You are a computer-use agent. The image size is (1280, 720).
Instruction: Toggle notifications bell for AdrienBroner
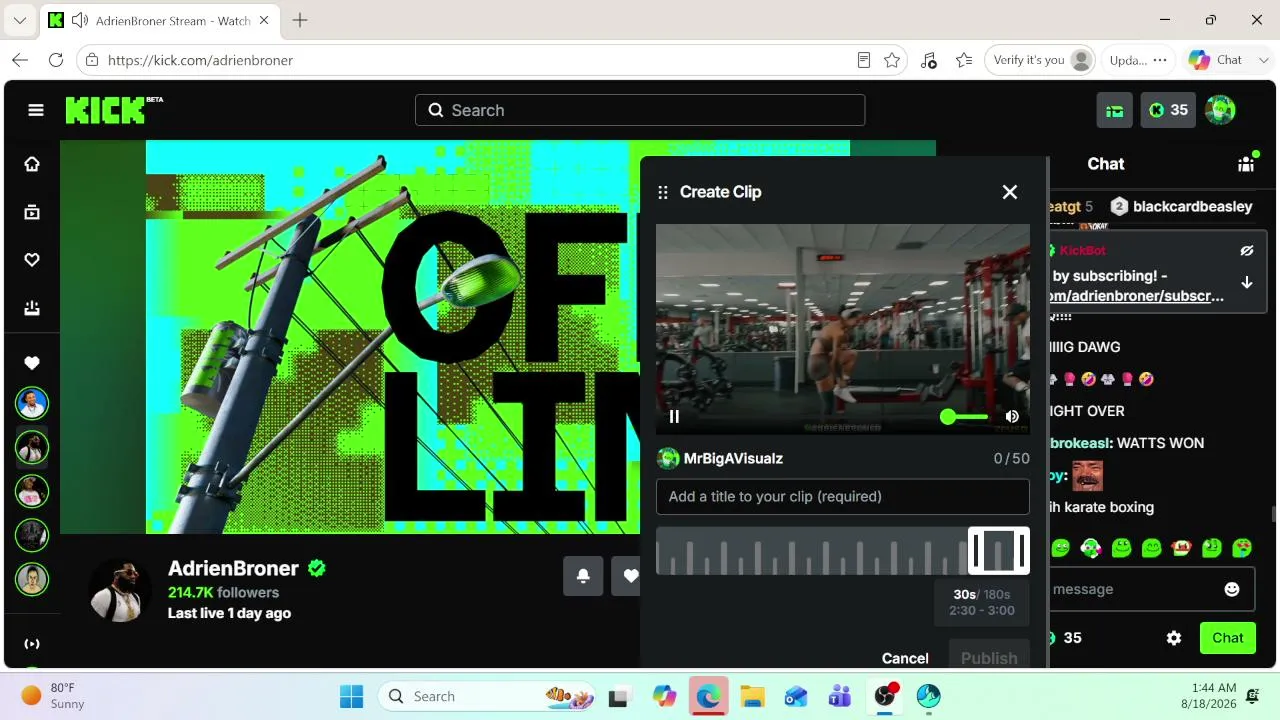point(583,576)
